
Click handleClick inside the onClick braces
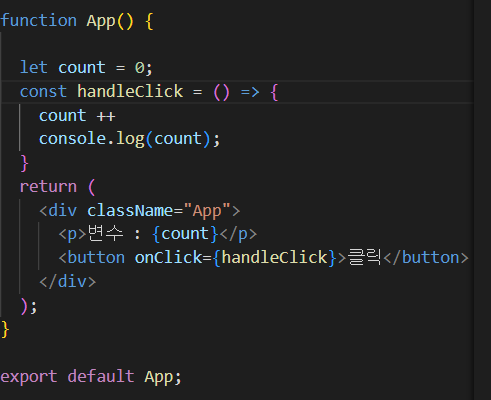click(x=274, y=258)
